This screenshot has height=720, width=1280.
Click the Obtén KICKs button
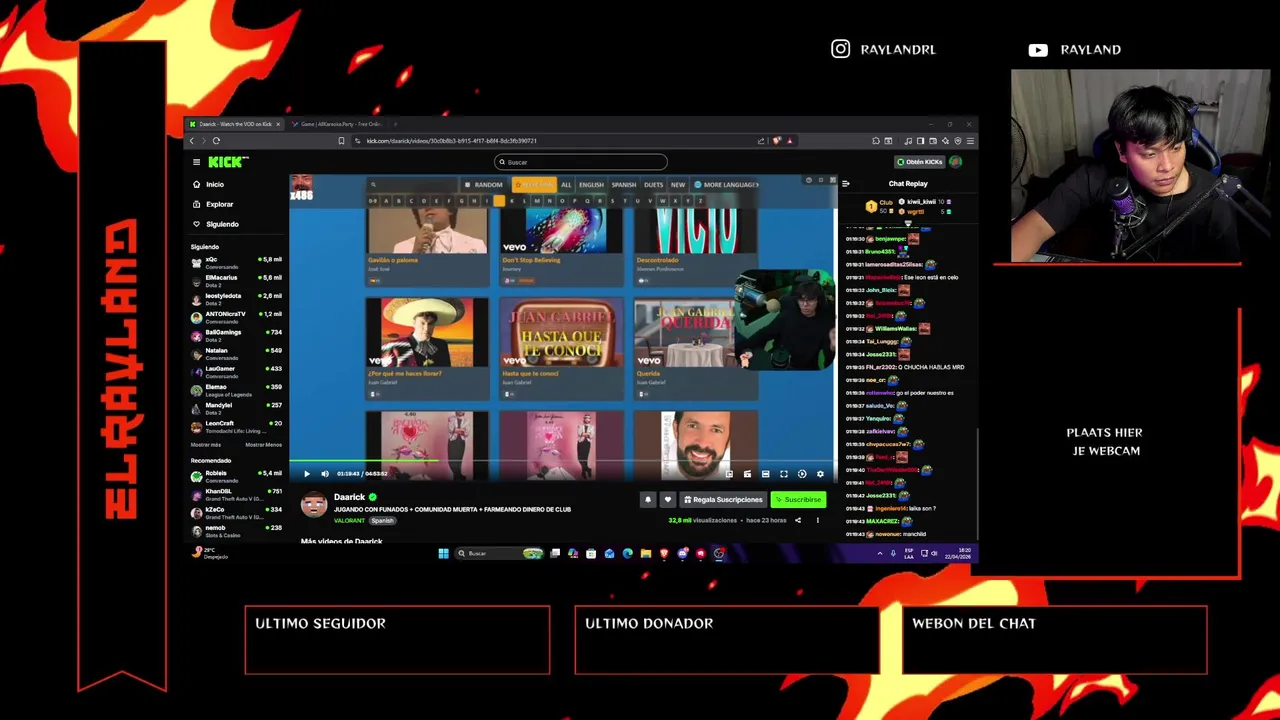pyautogui.click(x=920, y=162)
